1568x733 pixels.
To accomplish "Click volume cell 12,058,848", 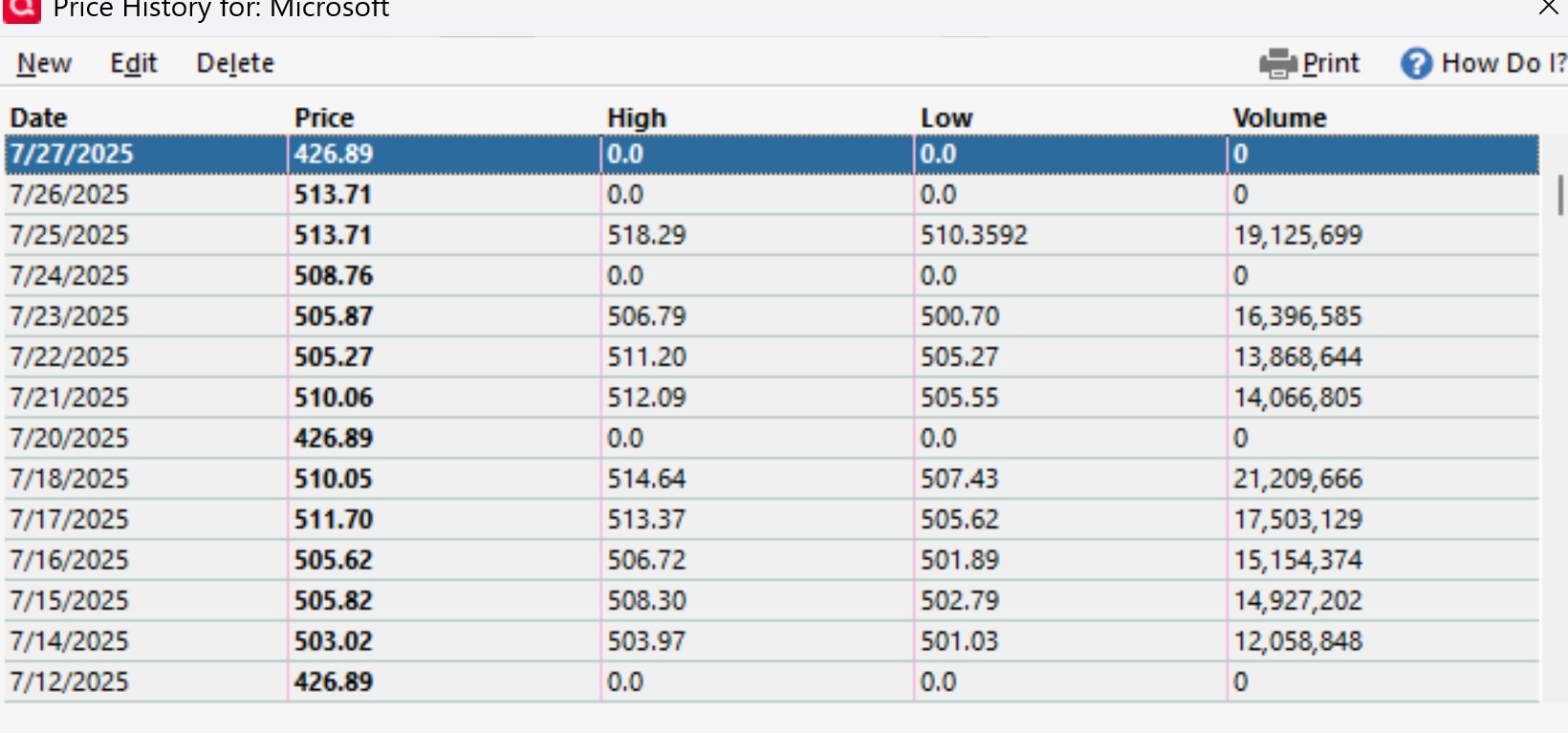I will [1297, 641].
